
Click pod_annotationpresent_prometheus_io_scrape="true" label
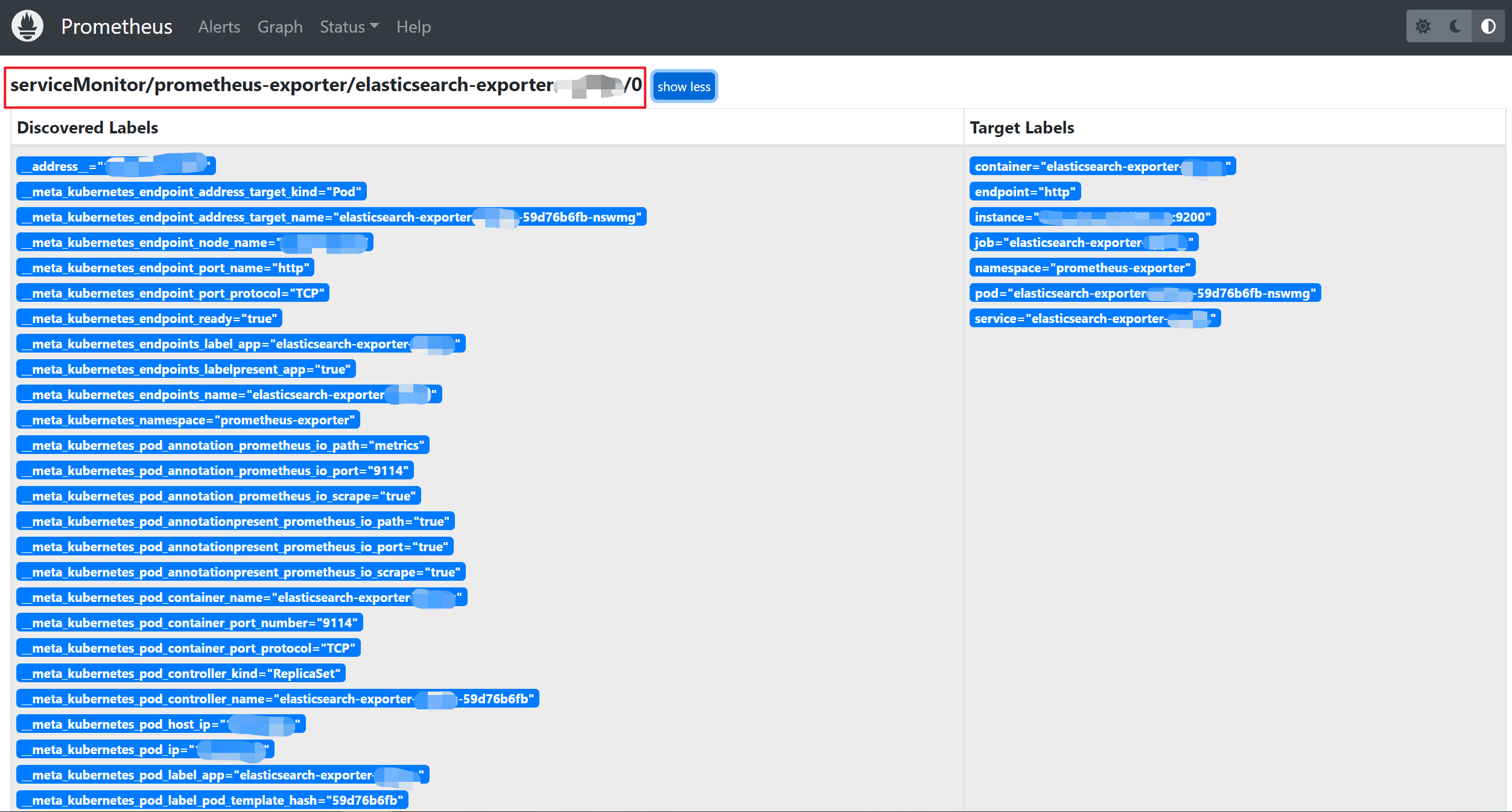point(241,572)
